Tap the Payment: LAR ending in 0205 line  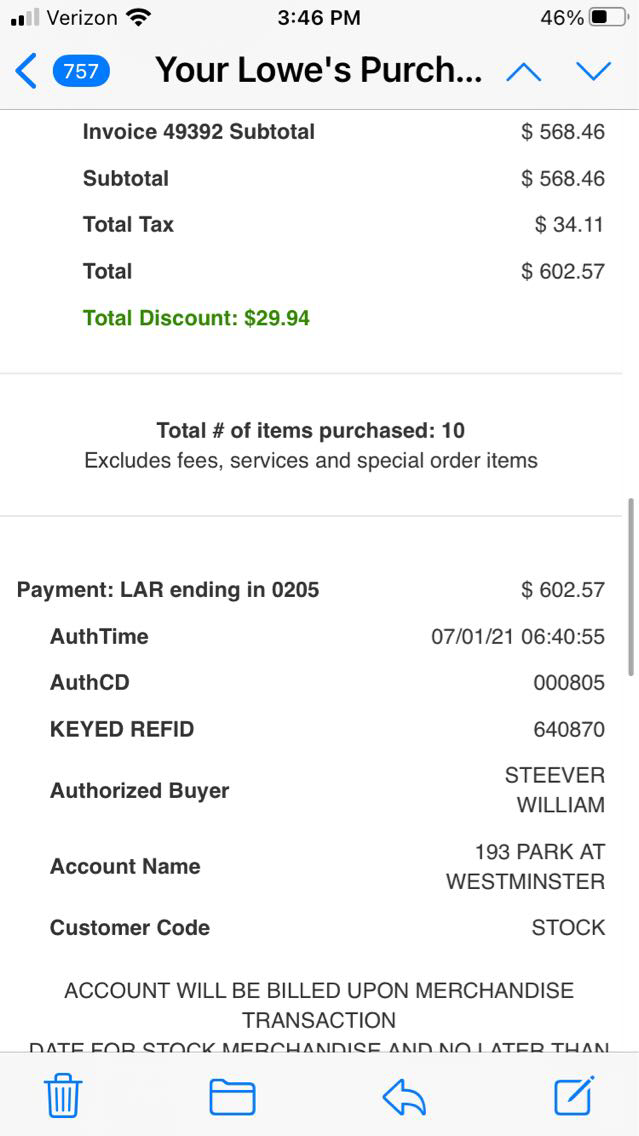(x=168, y=590)
